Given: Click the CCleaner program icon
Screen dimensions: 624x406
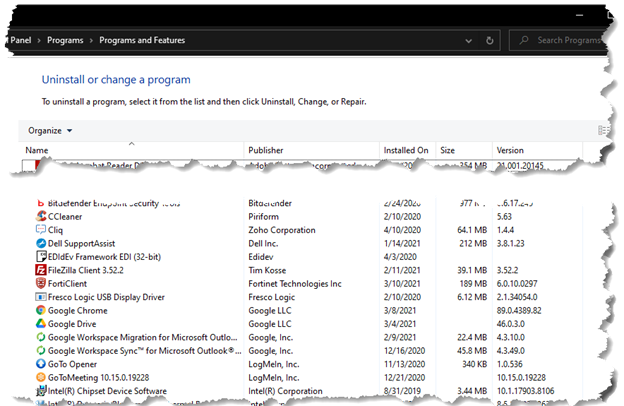Looking at the screenshot, I should pos(41,216).
